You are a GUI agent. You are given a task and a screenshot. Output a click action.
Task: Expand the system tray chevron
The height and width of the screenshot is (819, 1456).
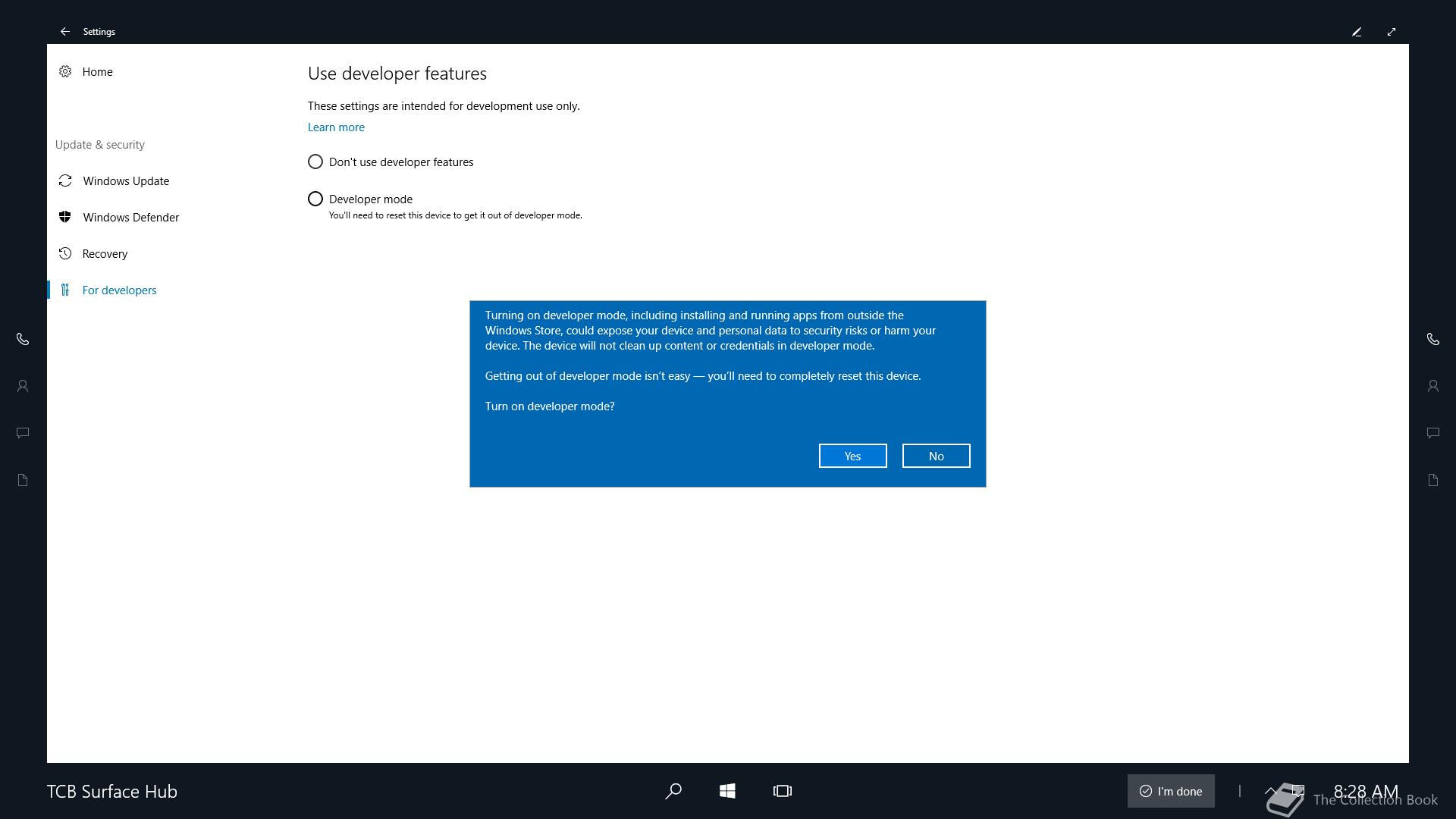(1271, 790)
